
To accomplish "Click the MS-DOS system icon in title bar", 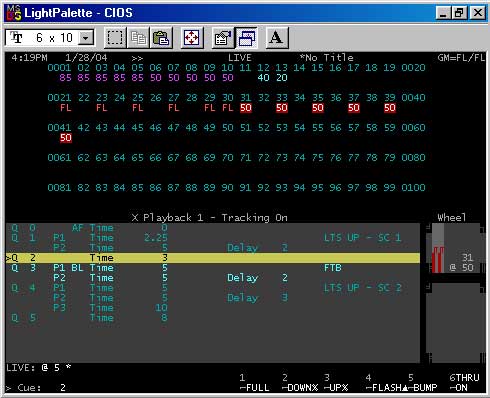I will [x=14, y=13].
